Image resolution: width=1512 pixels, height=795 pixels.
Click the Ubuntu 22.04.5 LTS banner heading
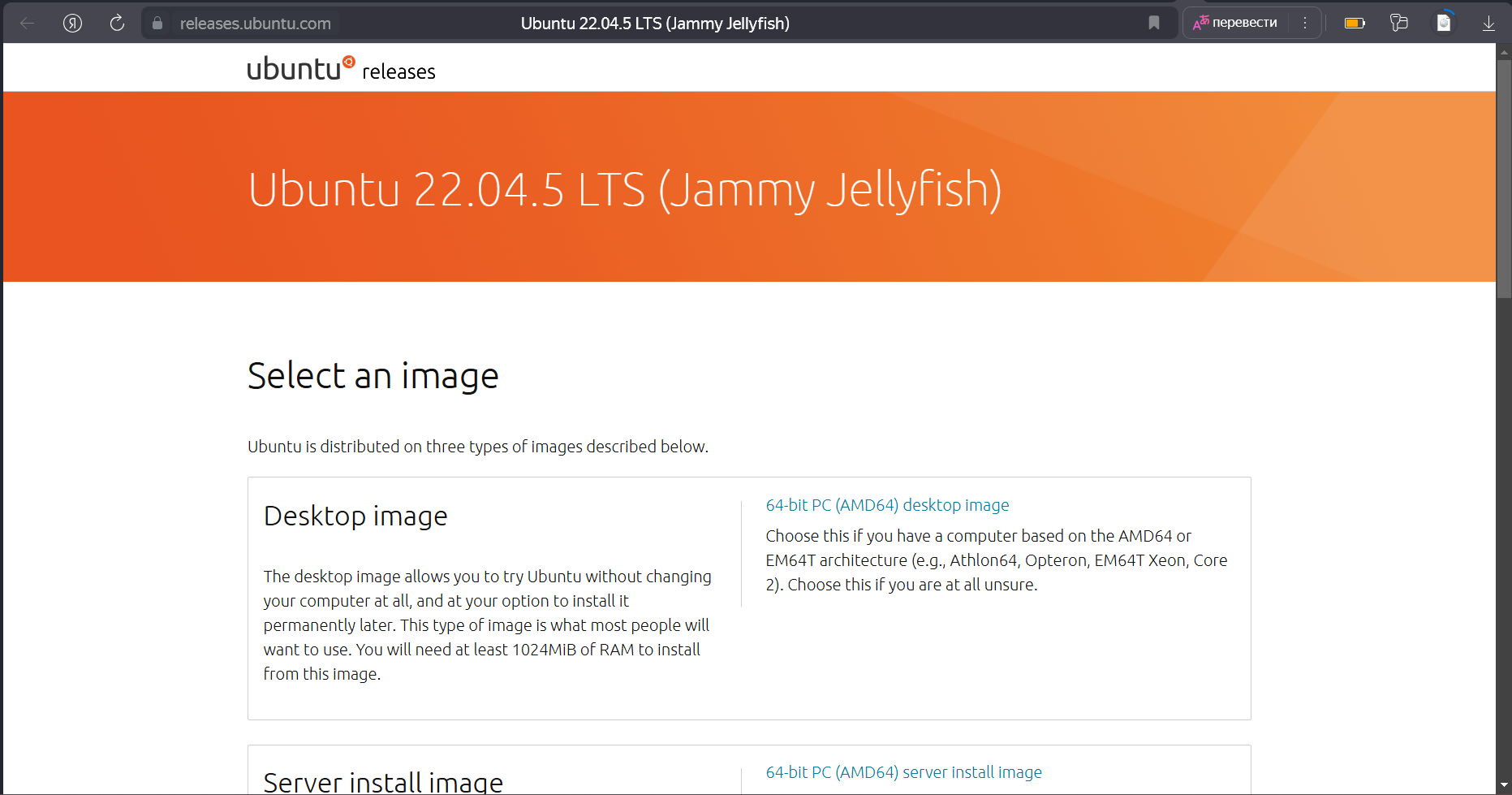coord(624,190)
